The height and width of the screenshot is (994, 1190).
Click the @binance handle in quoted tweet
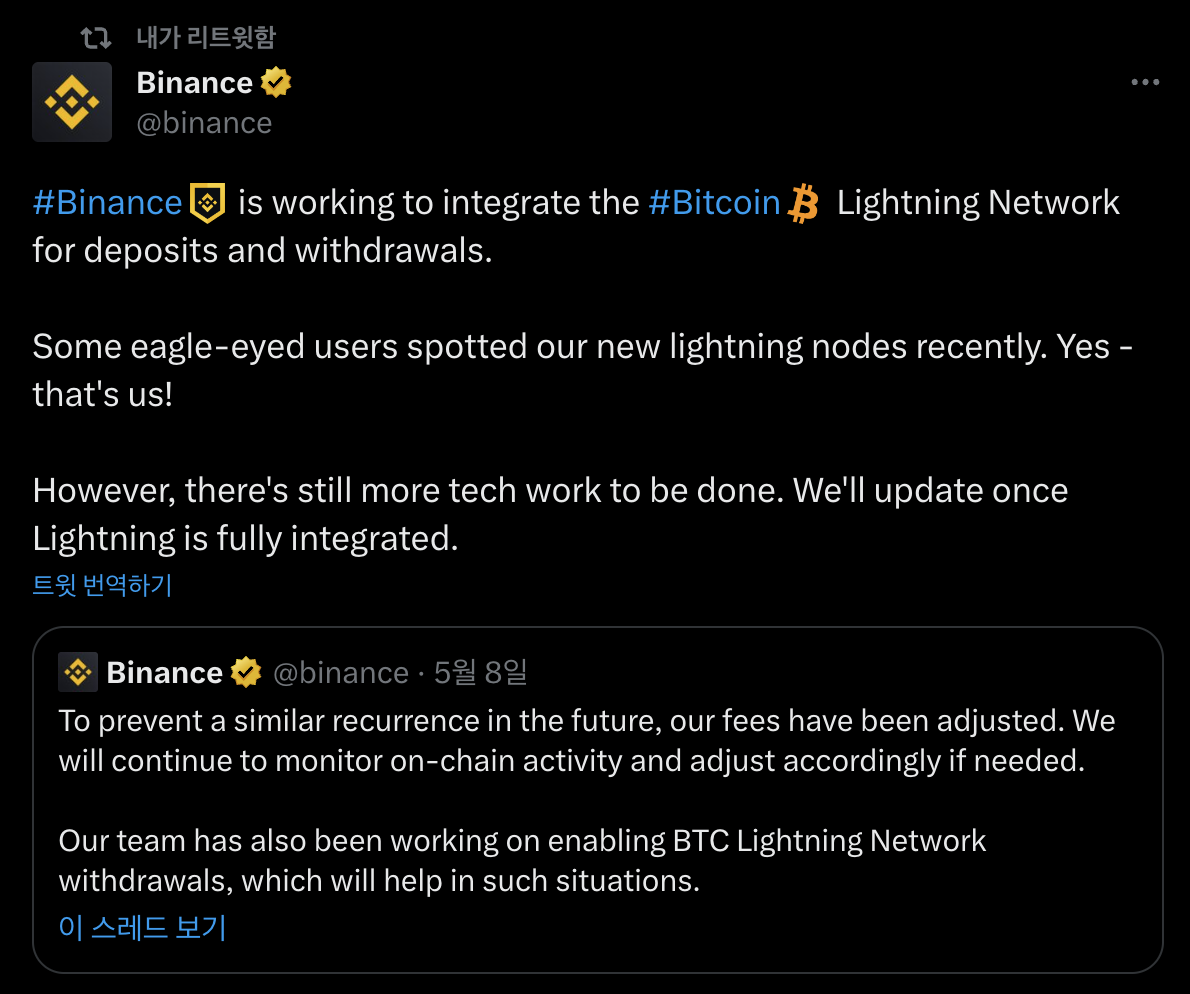point(341,672)
